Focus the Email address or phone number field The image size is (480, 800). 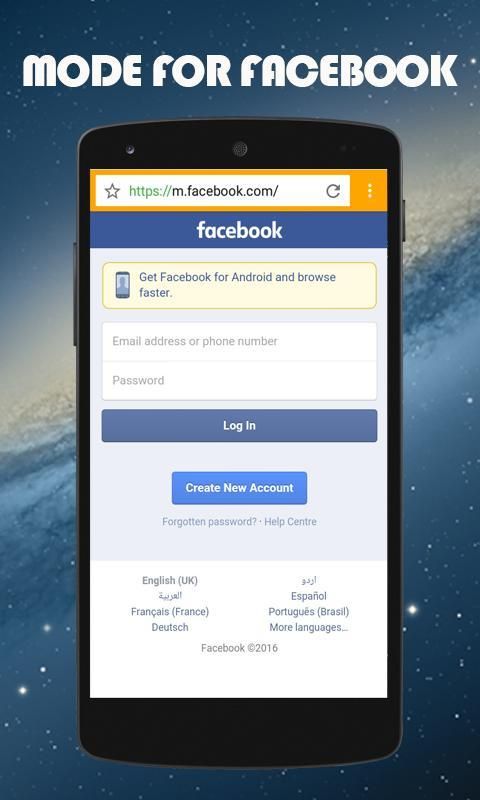coord(239,341)
